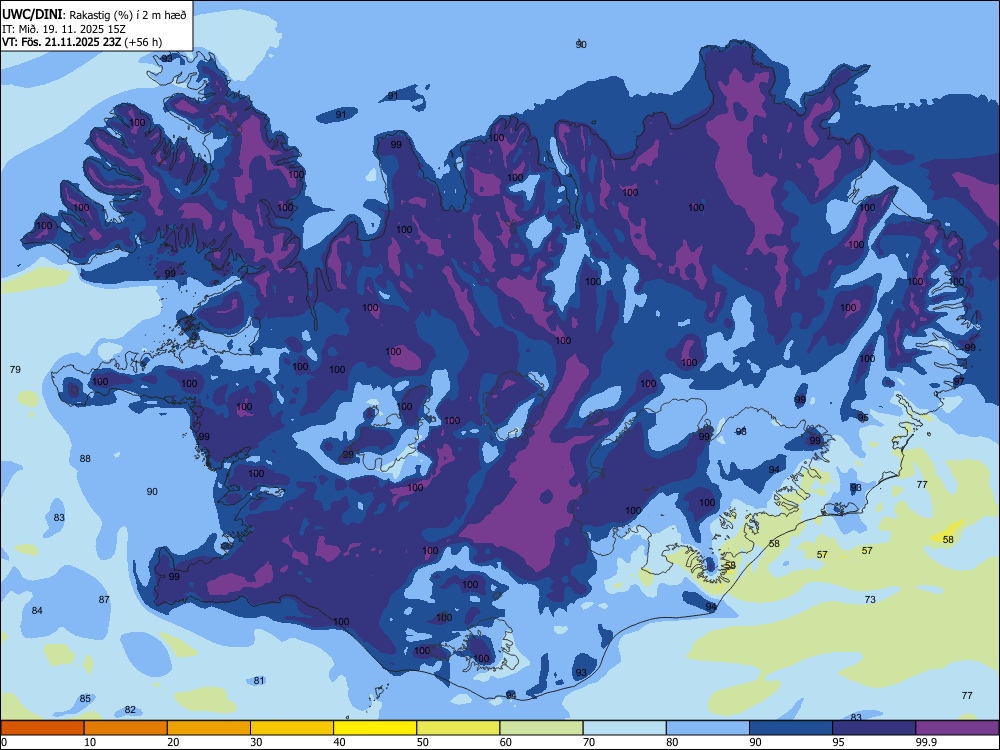The image size is (1000, 750).
Task: Click the '85' humidity value on the map
Action: pos(85,698)
